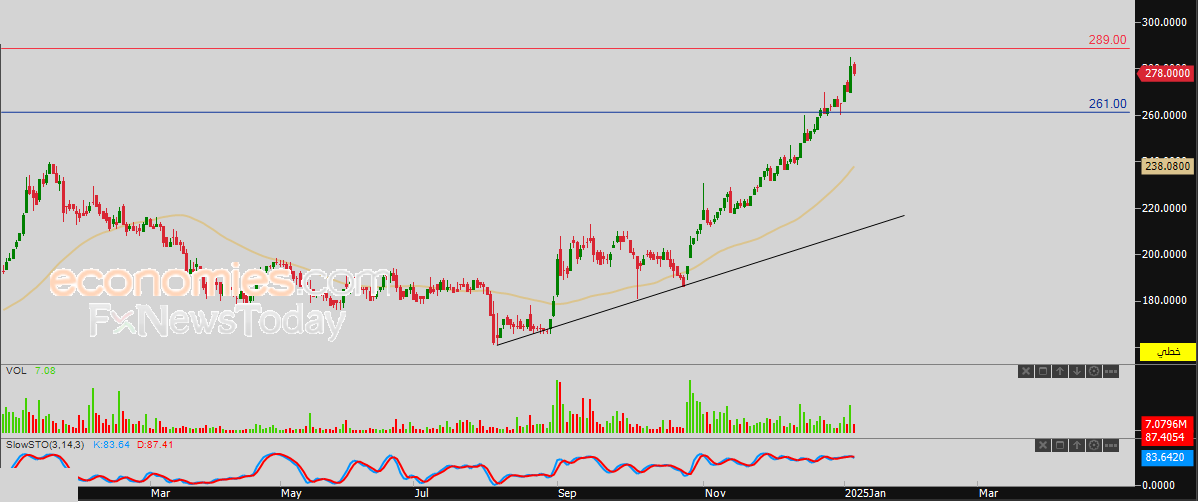Click the 7.0796M volume axis tag
This screenshot has width=1198, height=502.
click(x=1167, y=424)
